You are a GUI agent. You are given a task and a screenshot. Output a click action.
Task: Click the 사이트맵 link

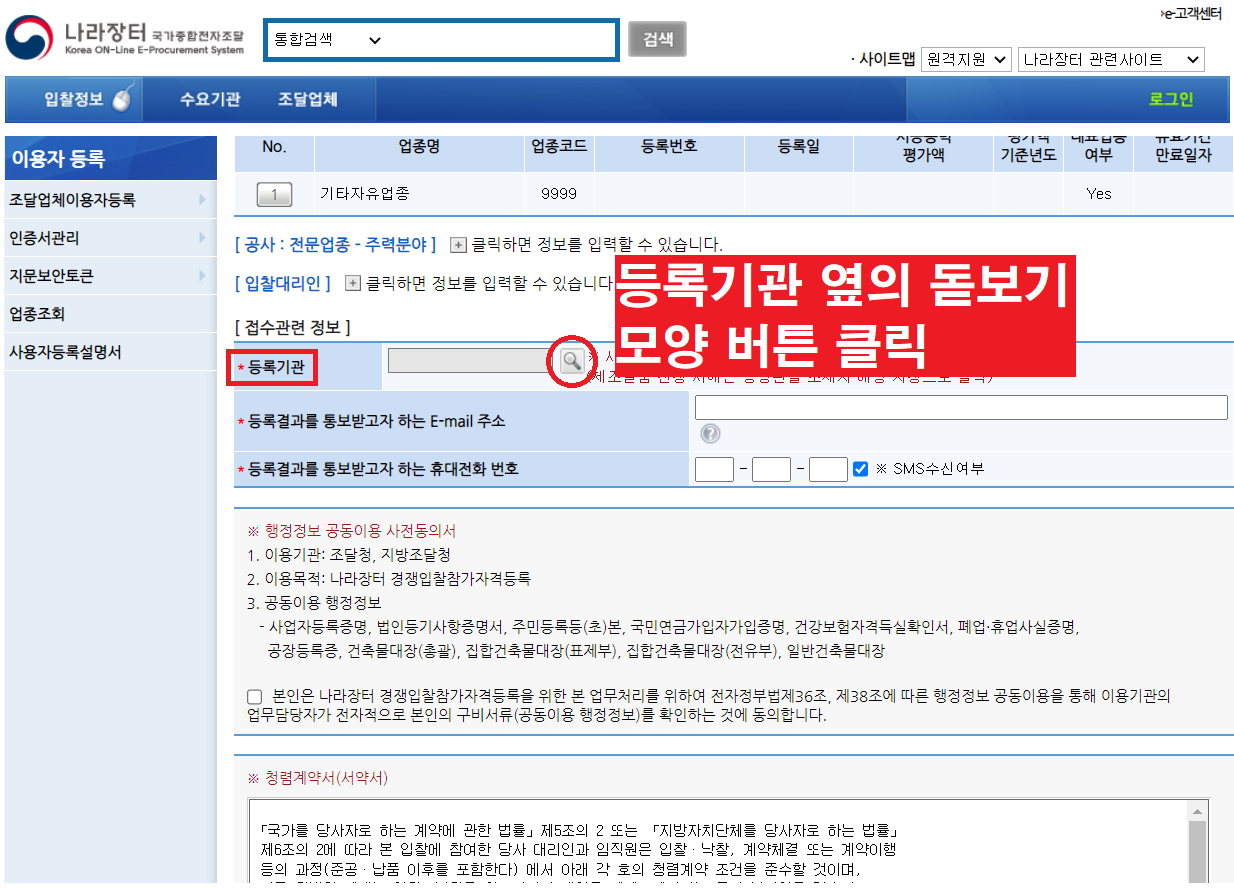[885, 60]
